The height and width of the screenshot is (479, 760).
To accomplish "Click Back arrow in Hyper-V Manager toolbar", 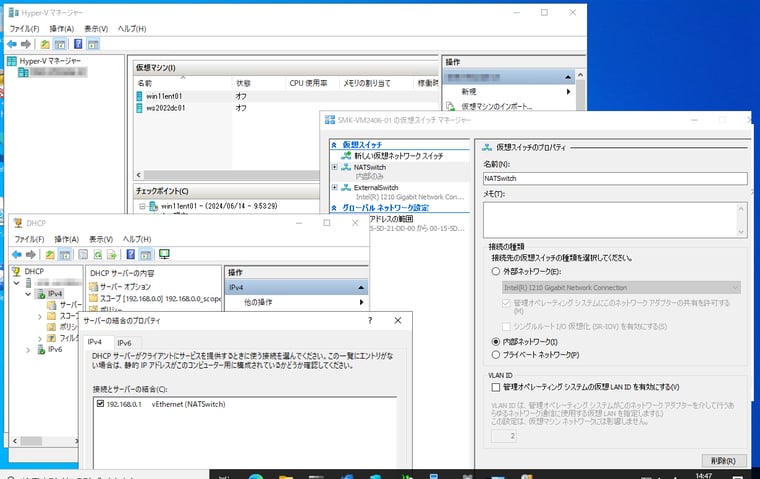I will pyautogui.click(x=12, y=44).
